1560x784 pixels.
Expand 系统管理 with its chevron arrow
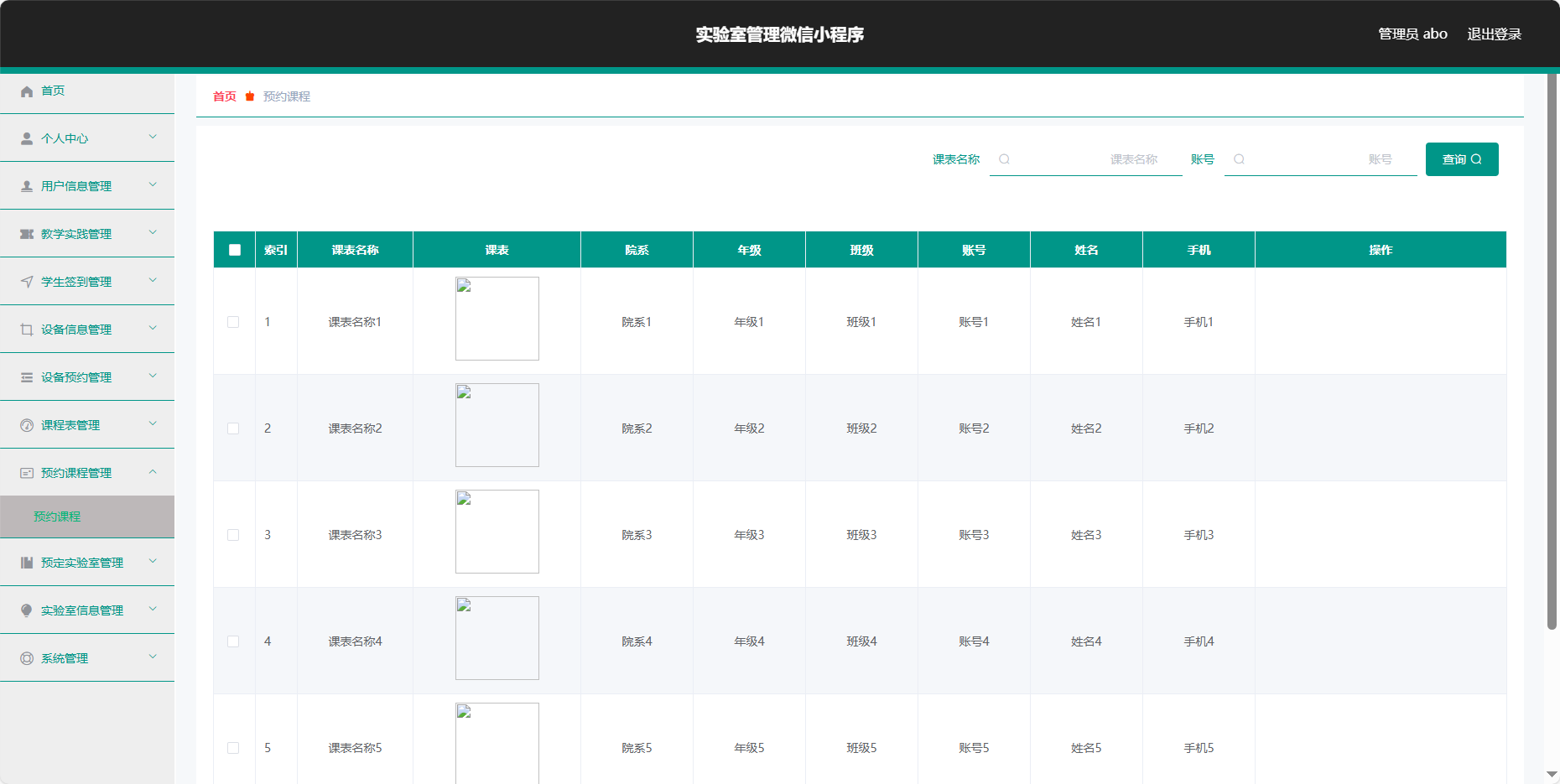[x=153, y=657]
